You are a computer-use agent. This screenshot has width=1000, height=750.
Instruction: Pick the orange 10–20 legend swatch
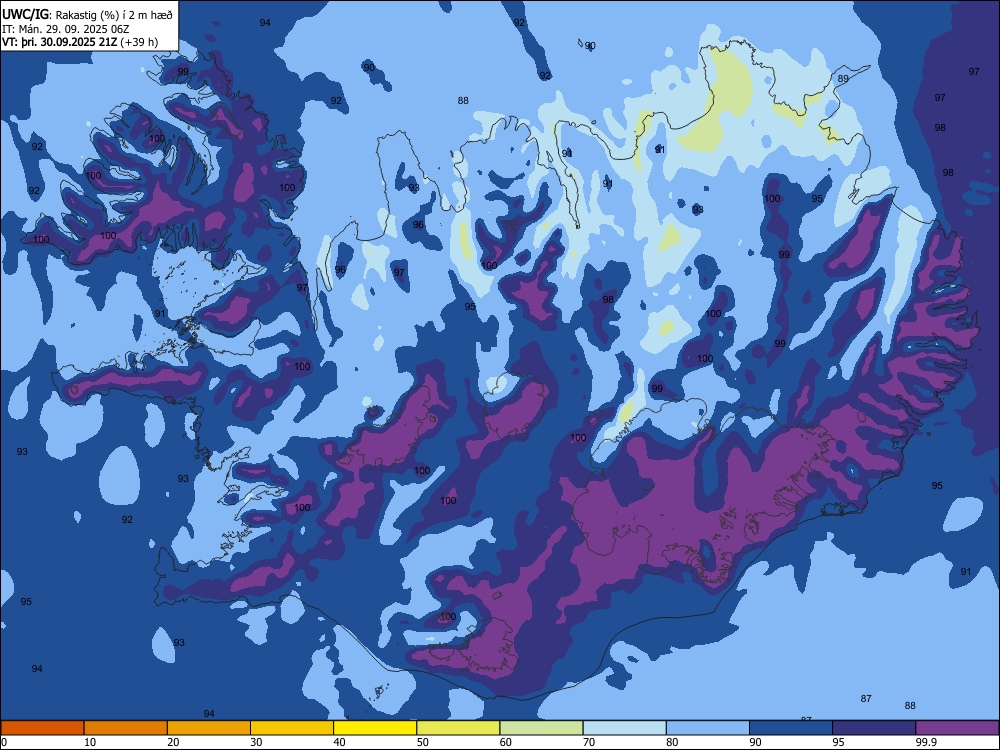tap(126, 728)
